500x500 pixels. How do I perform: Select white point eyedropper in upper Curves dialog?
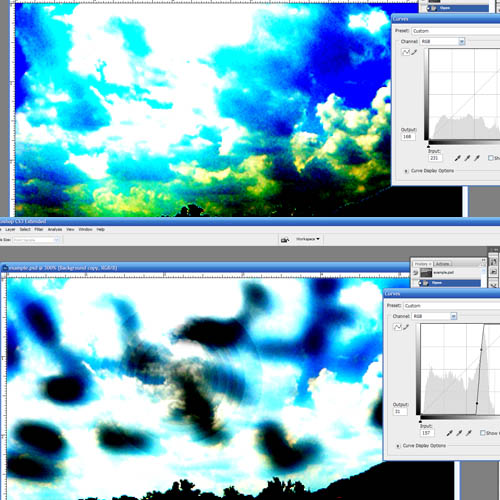477,158
